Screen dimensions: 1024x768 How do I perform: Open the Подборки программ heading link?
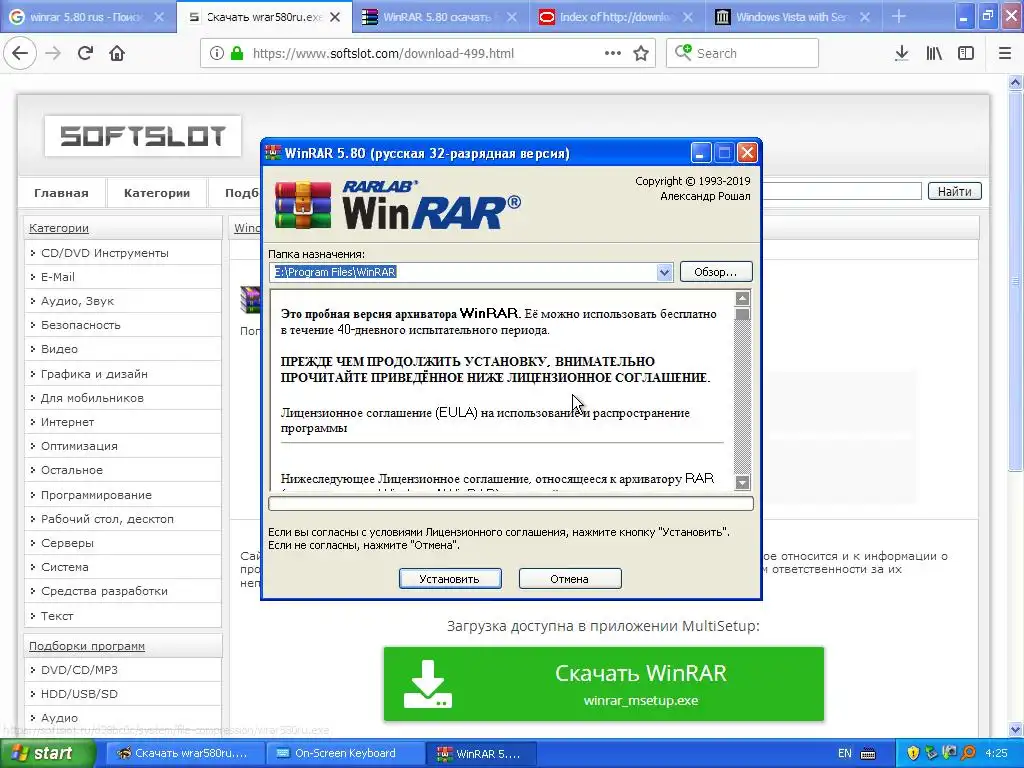[x=87, y=646]
